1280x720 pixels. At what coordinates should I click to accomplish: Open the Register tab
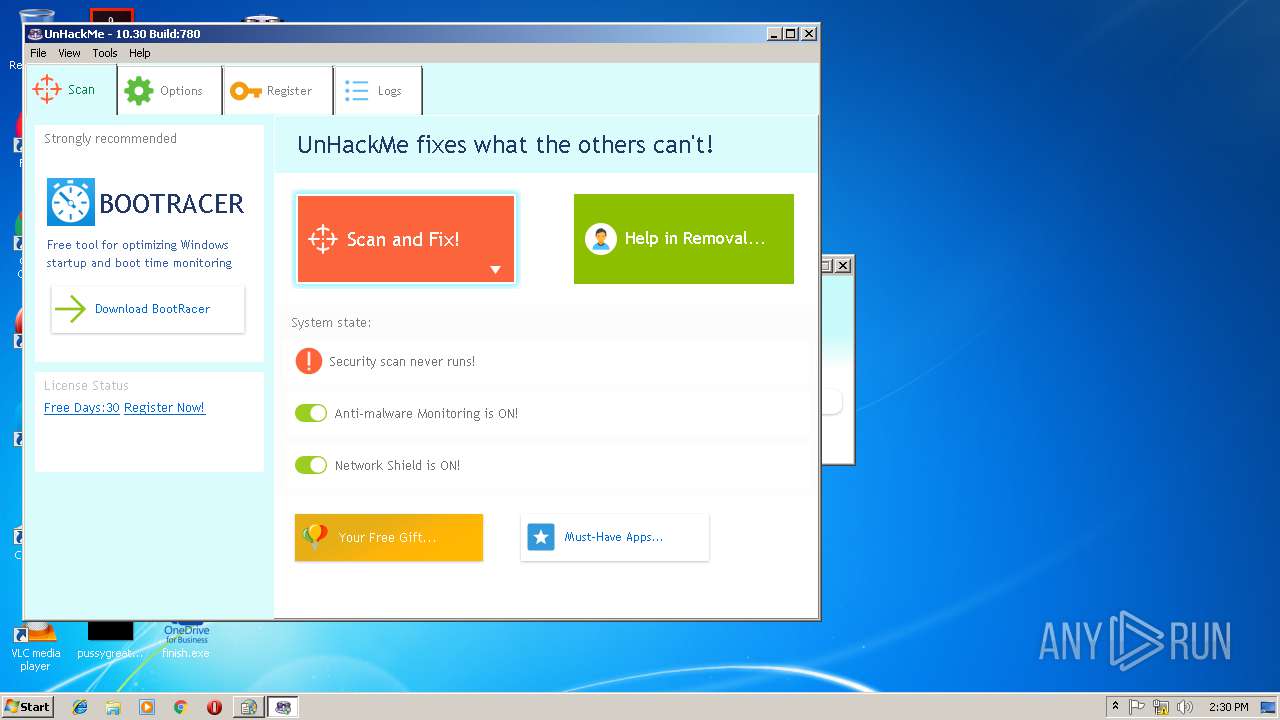pos(277,91)
